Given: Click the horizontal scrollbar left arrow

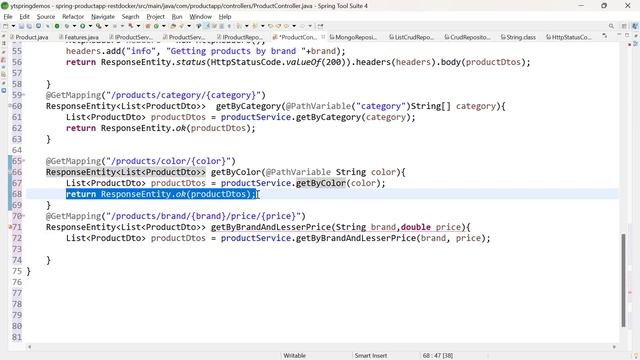Looking at the screenshot, I should pos(29,347).
